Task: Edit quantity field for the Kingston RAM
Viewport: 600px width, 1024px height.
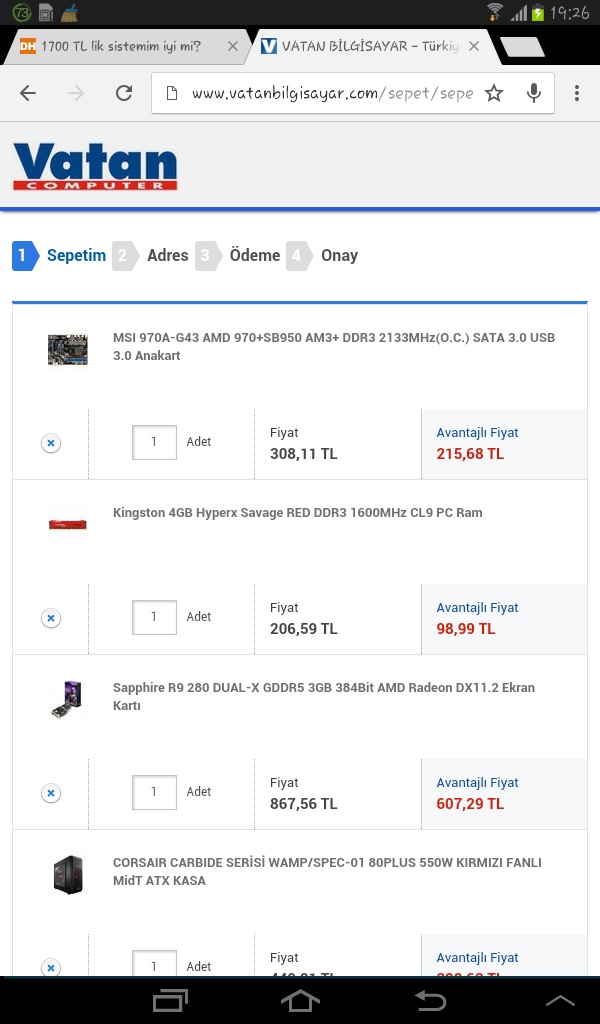Action: 154,617
